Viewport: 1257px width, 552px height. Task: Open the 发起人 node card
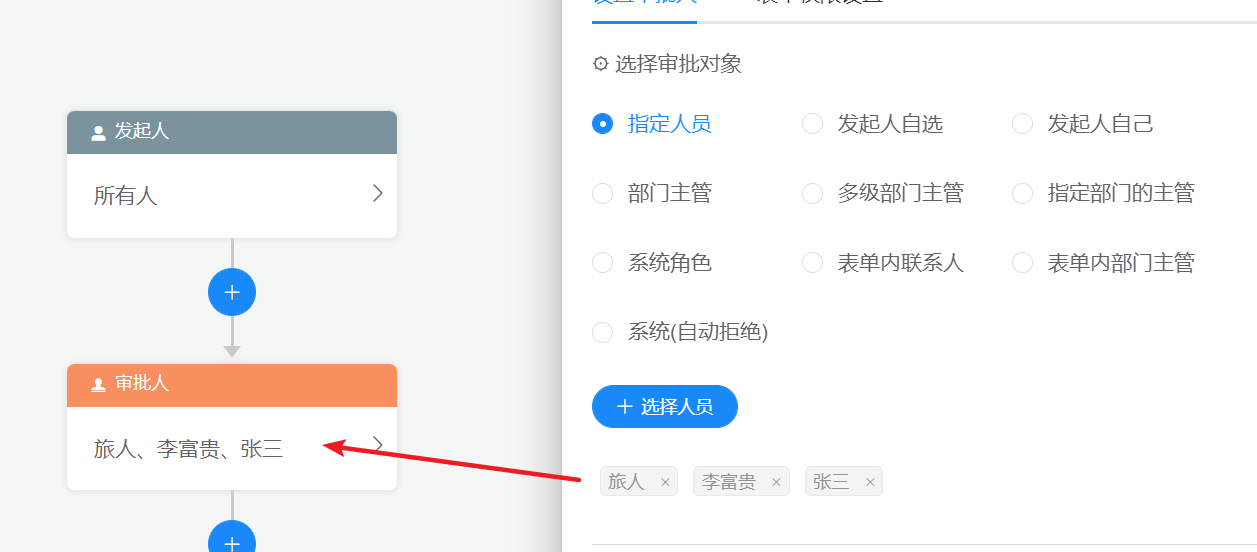232,175
